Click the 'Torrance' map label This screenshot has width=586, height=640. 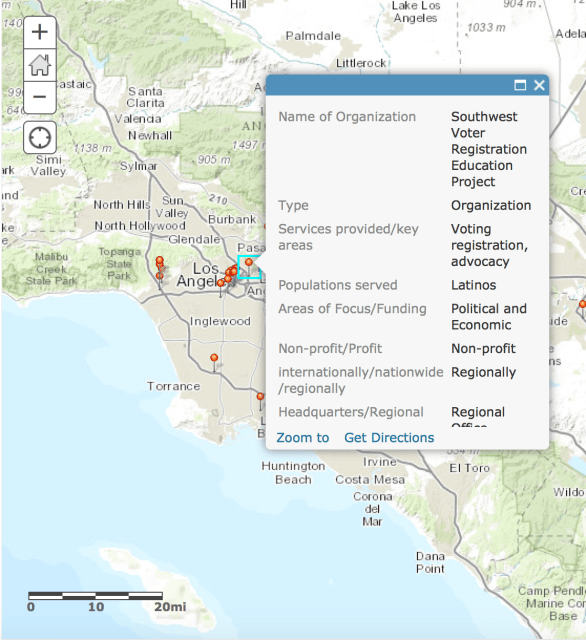[173, 386]
